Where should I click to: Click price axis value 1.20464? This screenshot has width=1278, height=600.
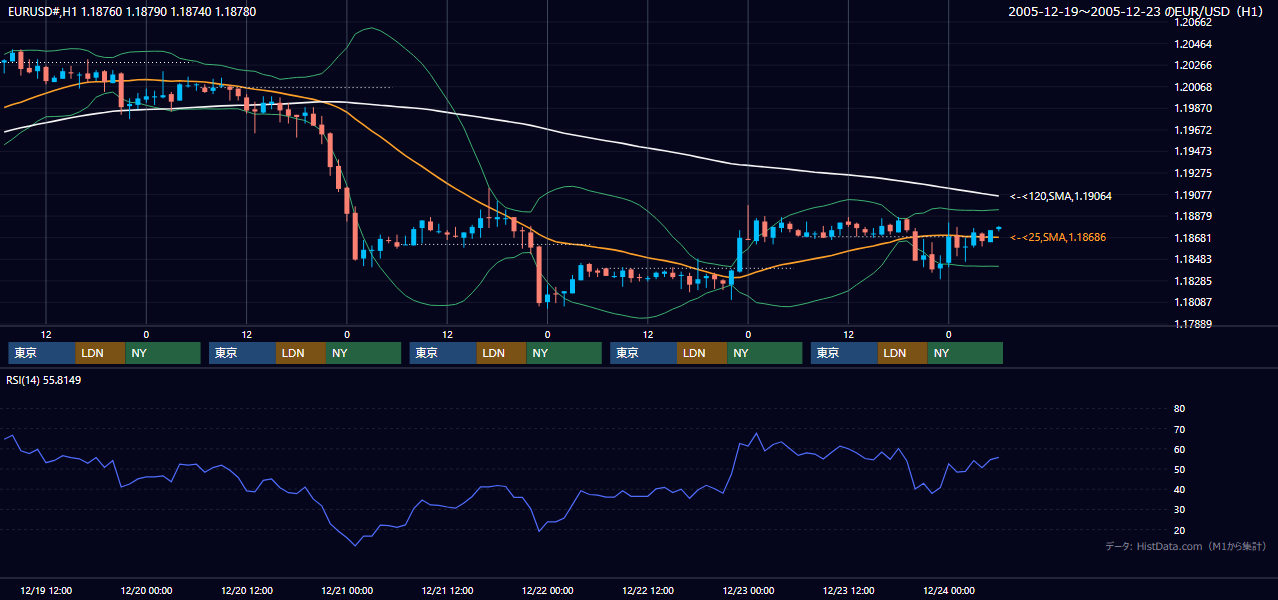pos(1193,44)
